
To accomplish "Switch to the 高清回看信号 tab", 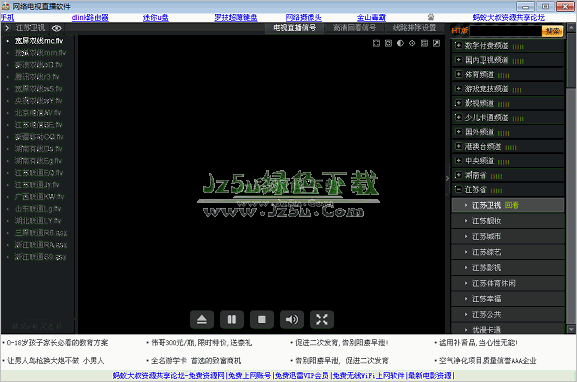I will 354,28.
